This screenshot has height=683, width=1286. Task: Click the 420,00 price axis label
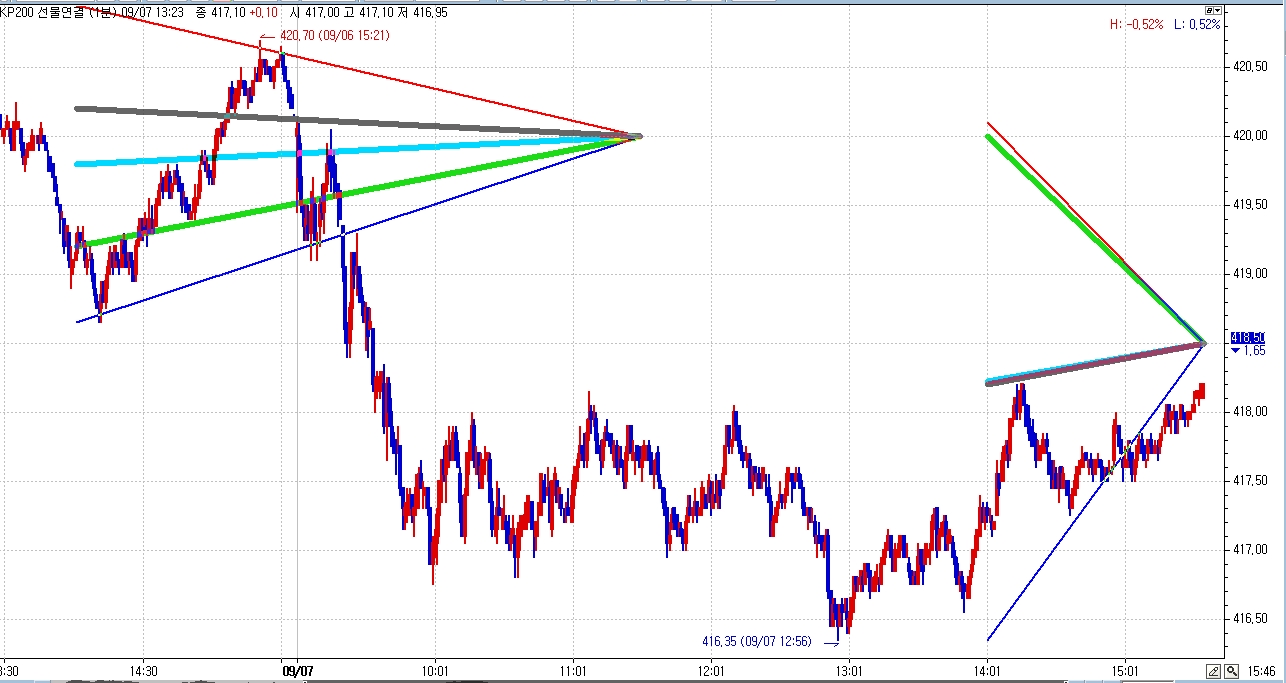(1251, 136)
